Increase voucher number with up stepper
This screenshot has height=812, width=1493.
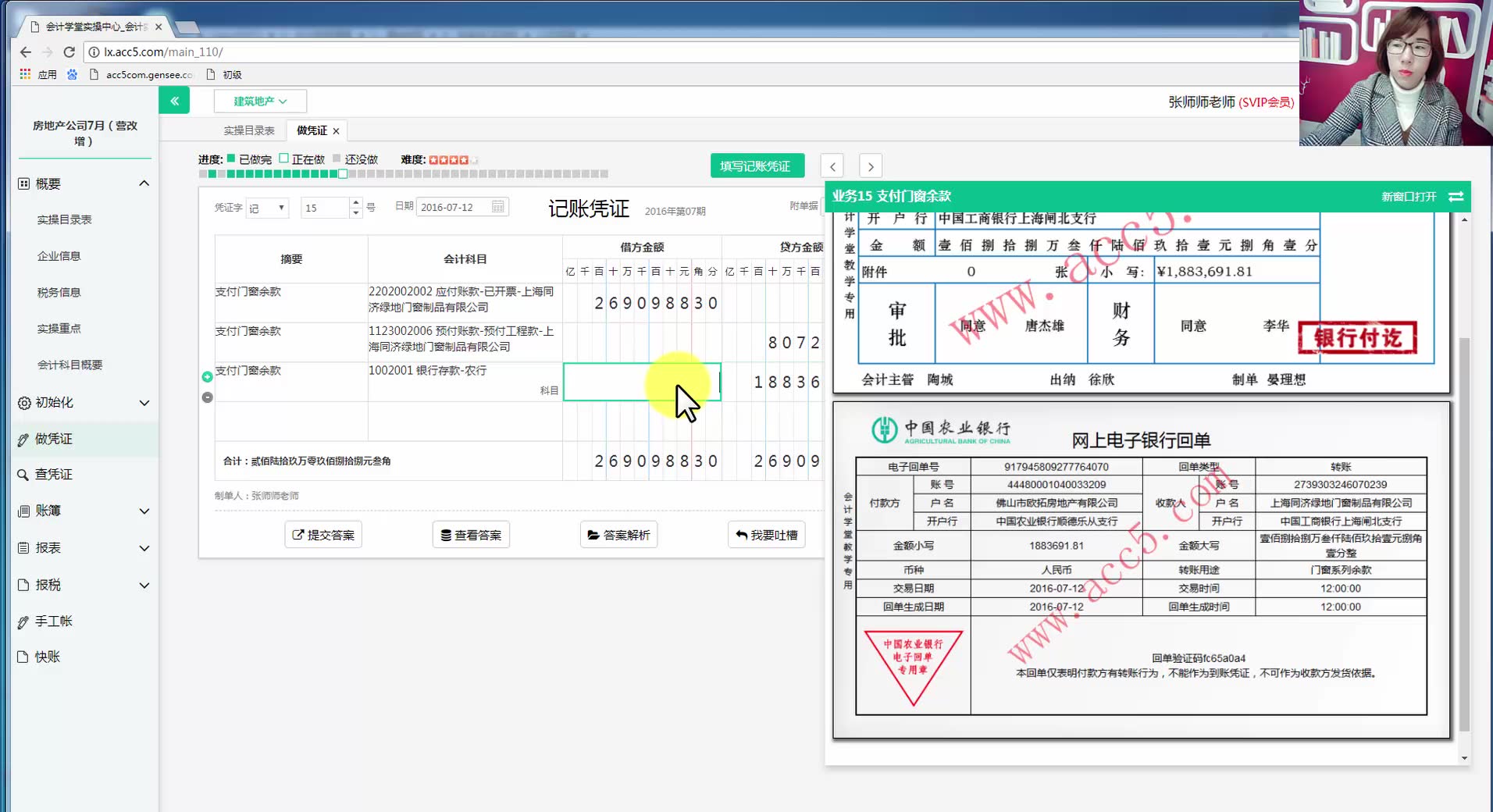[356, 202]
